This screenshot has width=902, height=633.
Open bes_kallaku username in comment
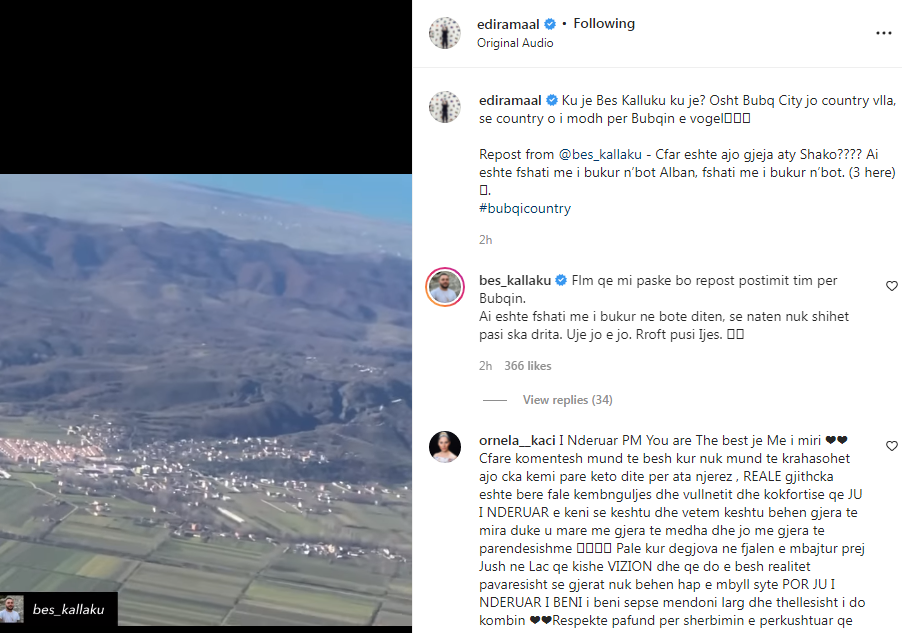tap(515, 280)
